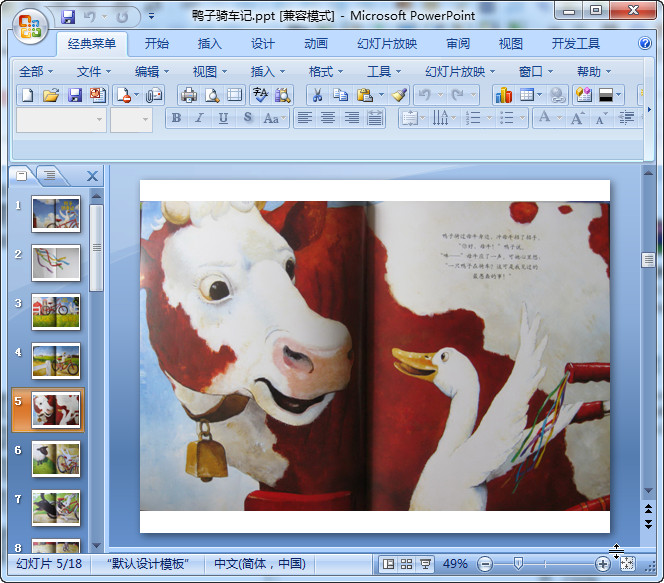Decrease font size with small A icon
The width and height of the screenshot is (664, 583).
[x=601, y=119]
